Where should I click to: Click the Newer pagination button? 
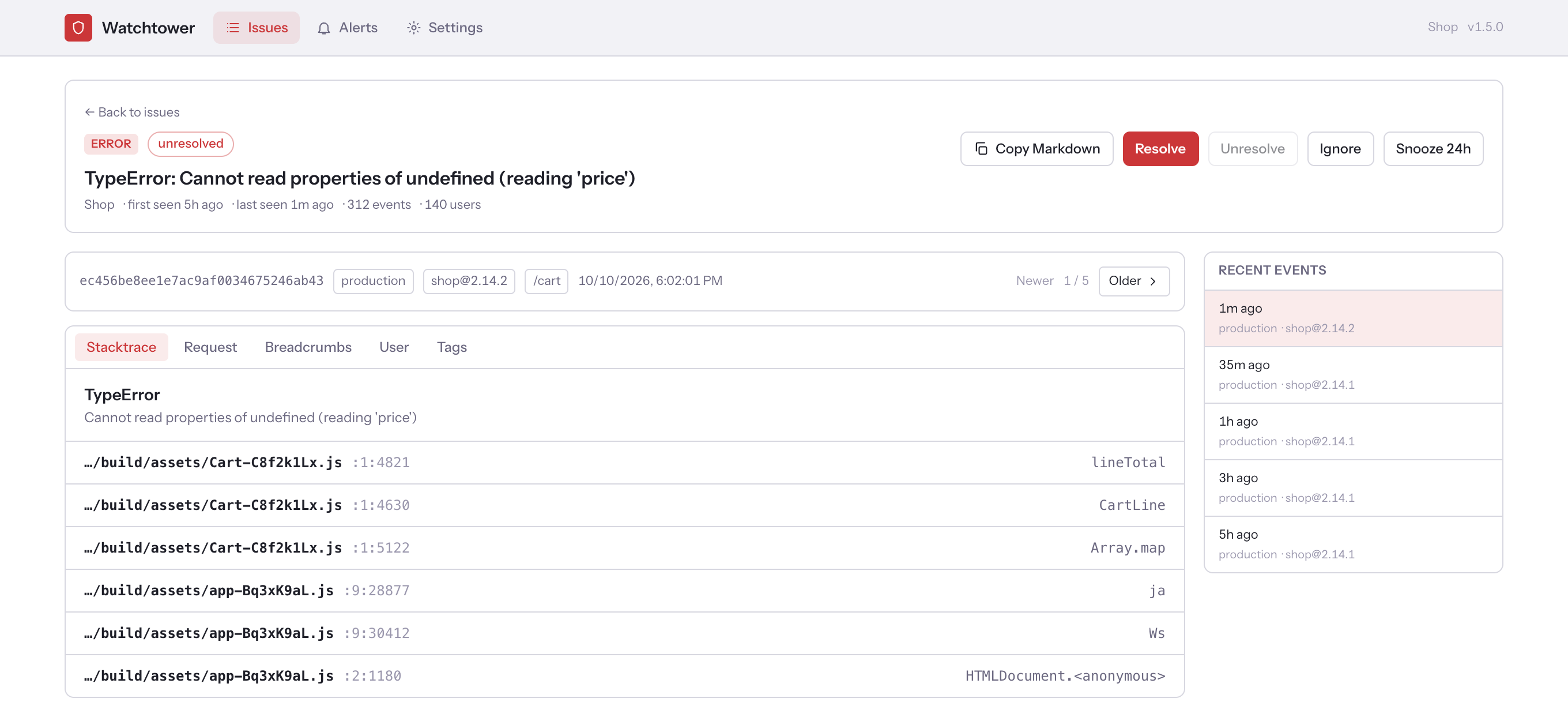1034,281
